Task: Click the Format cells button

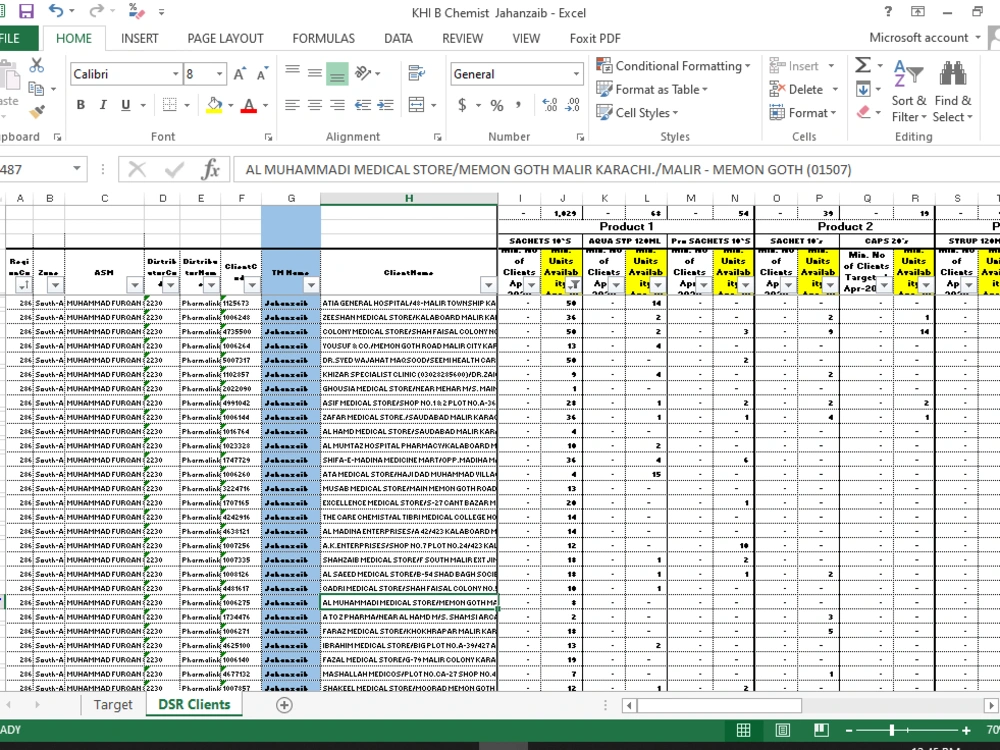Action: [x=803, y=113]
